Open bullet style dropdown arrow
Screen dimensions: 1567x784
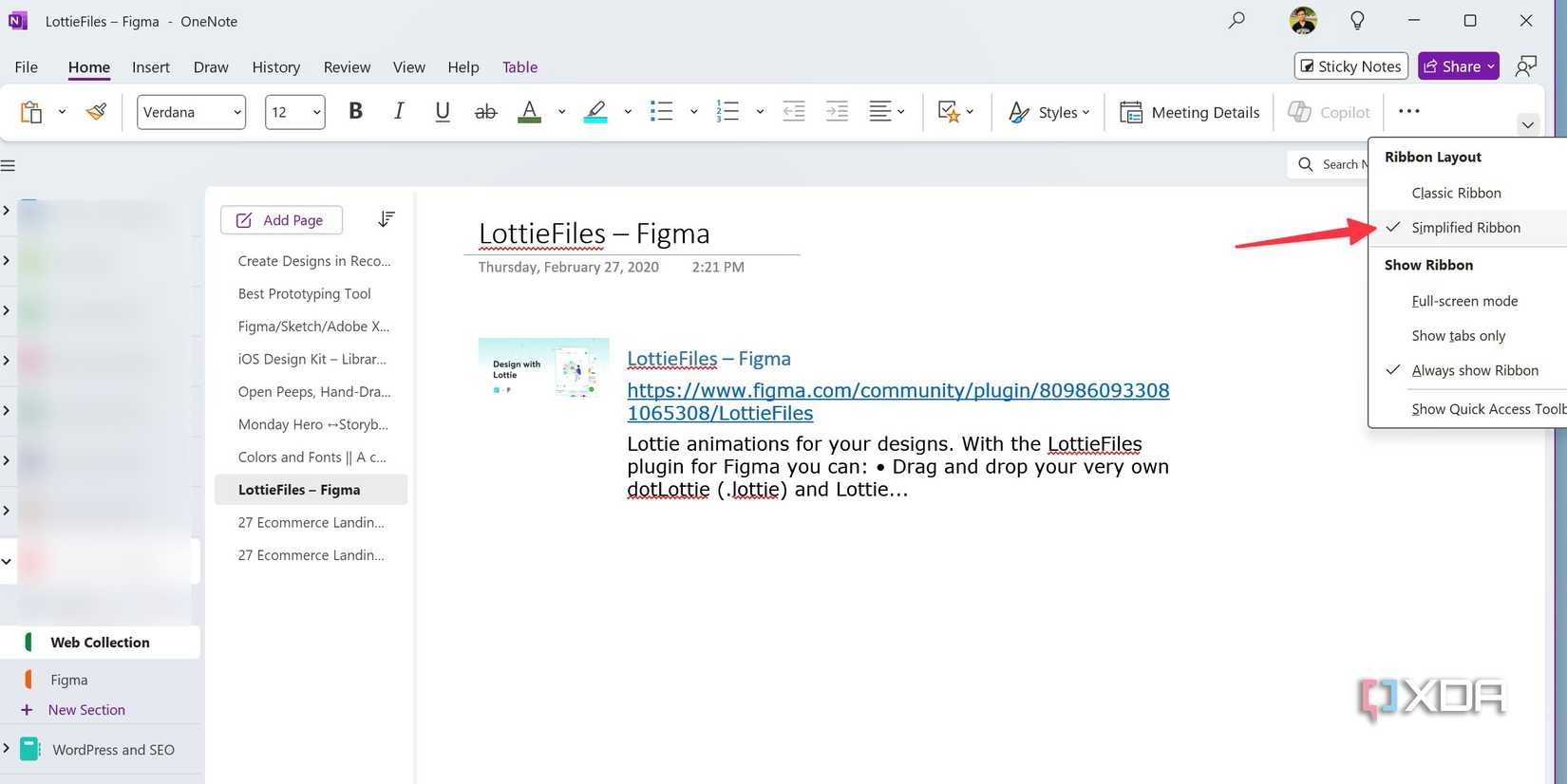click(x=693, y=112)
